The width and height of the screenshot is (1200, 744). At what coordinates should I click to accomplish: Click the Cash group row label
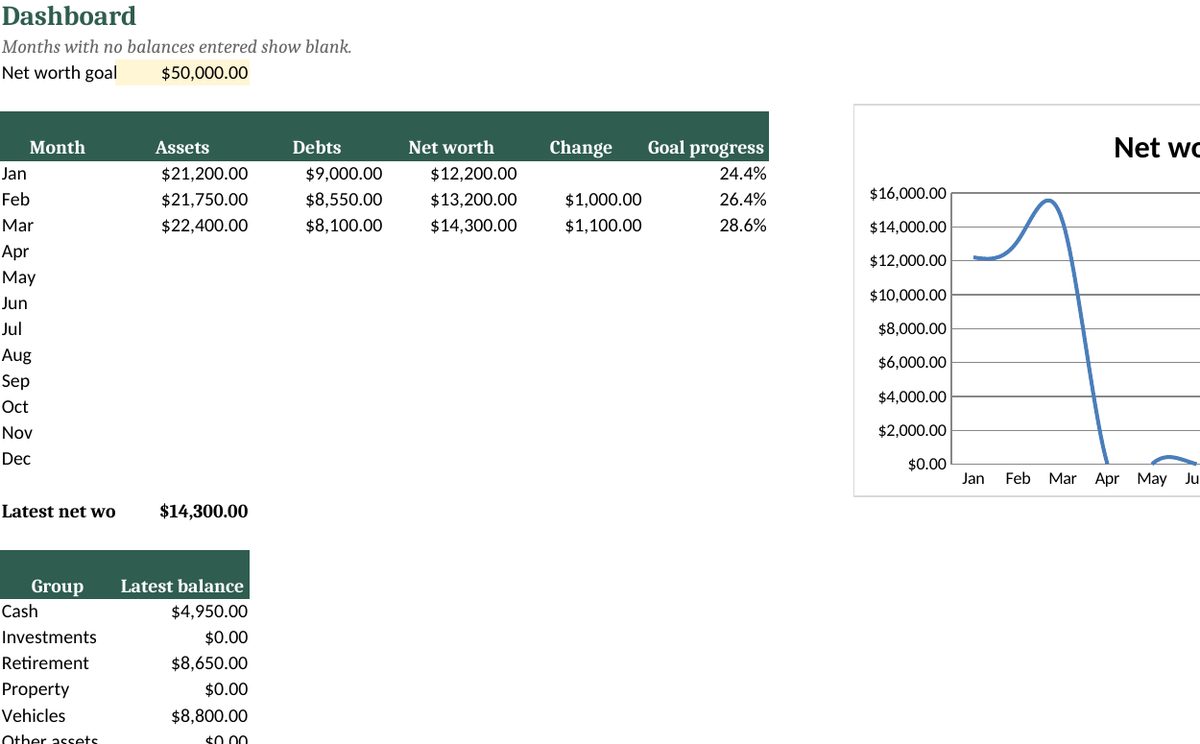[20, 611]
